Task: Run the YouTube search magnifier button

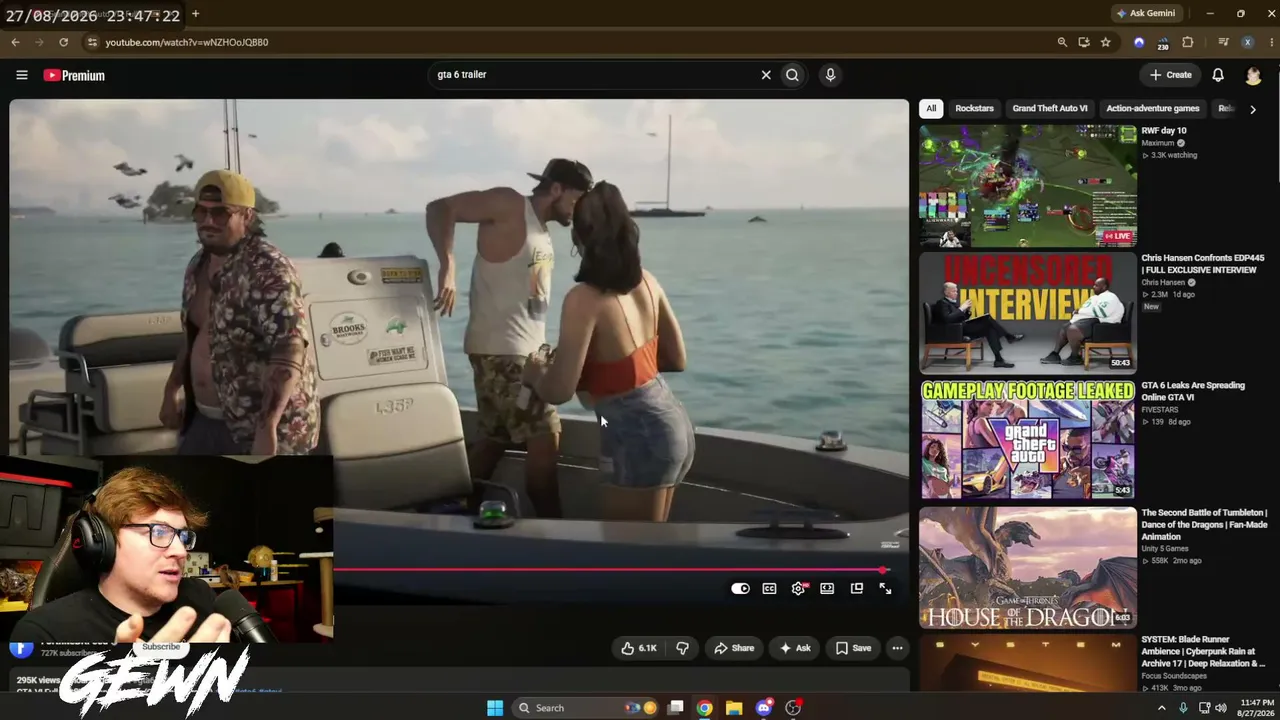Action: coord(792,75)
